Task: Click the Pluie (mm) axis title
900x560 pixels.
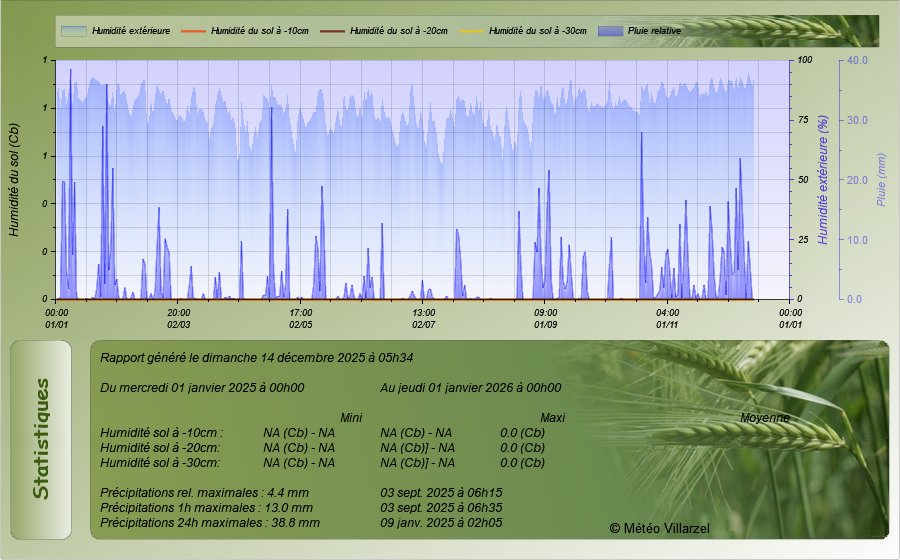Action: (881, 178)
